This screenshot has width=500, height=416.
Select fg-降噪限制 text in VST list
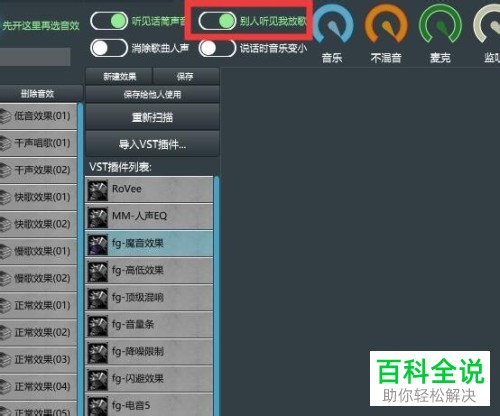138,351
